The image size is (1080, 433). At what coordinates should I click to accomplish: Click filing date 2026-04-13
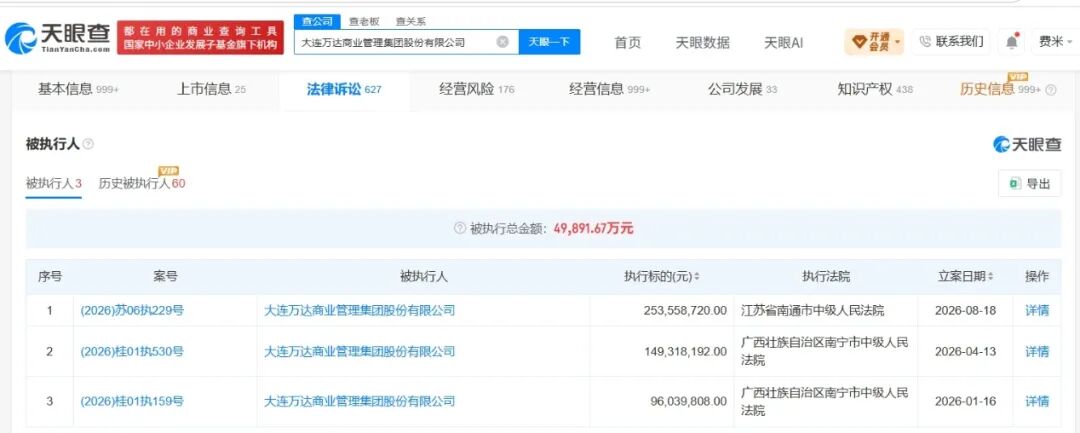[x=965, y=352]
